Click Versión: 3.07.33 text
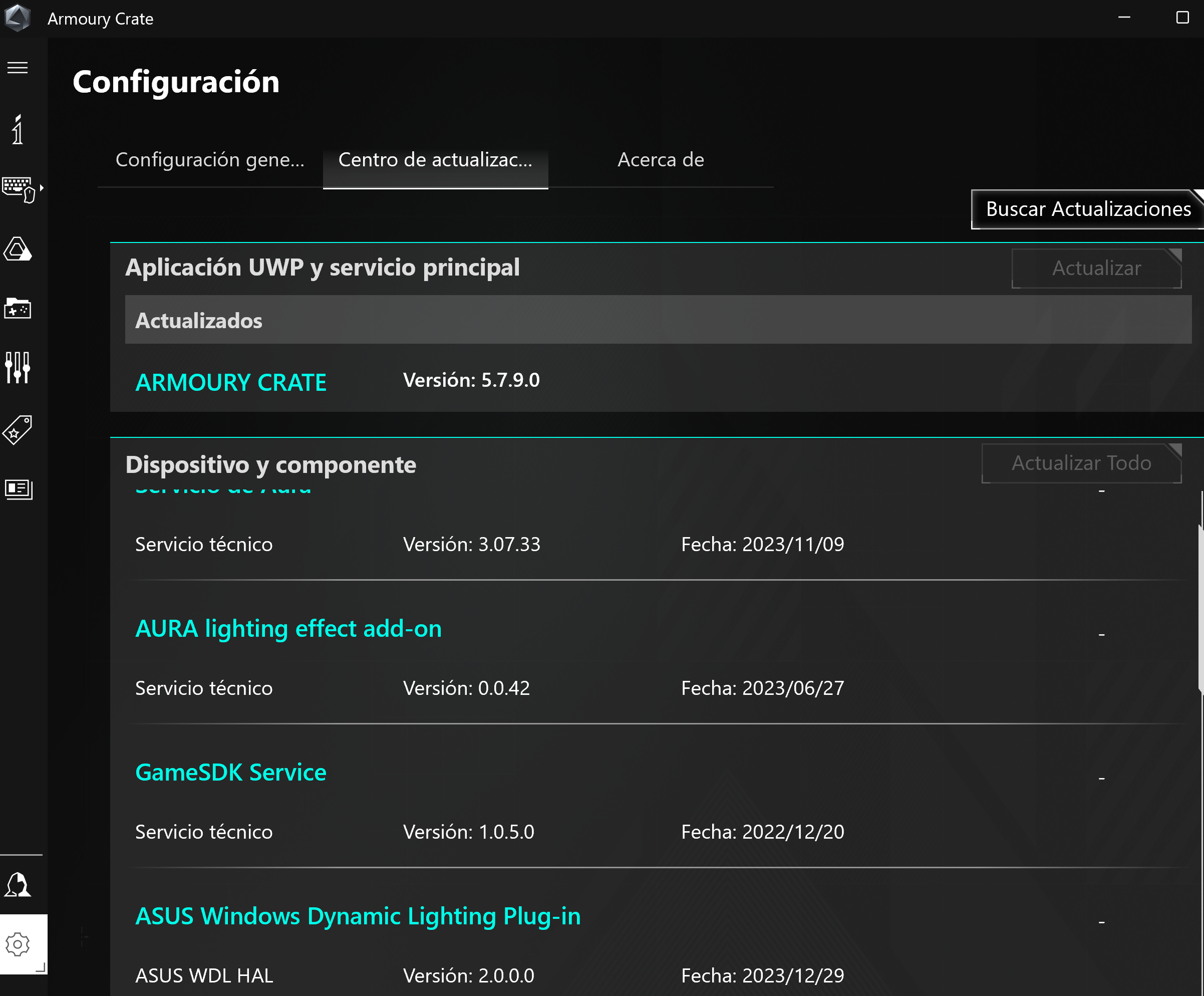The image size is (1204, 996). [471, 544]
